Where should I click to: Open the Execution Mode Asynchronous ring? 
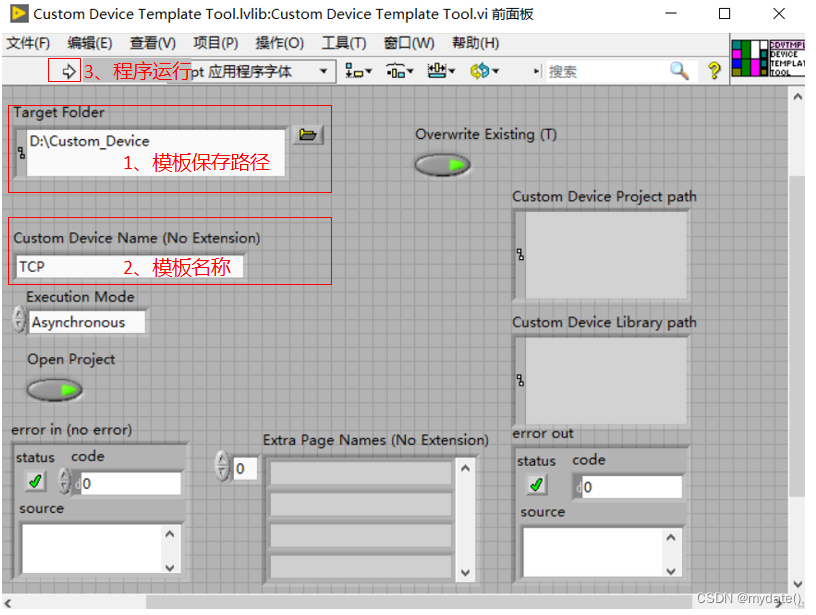coord(87,323)
